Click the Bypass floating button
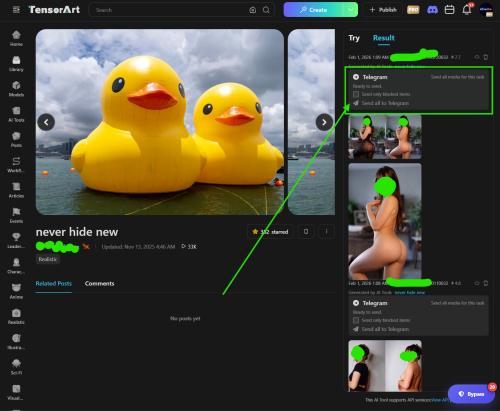 471,394
